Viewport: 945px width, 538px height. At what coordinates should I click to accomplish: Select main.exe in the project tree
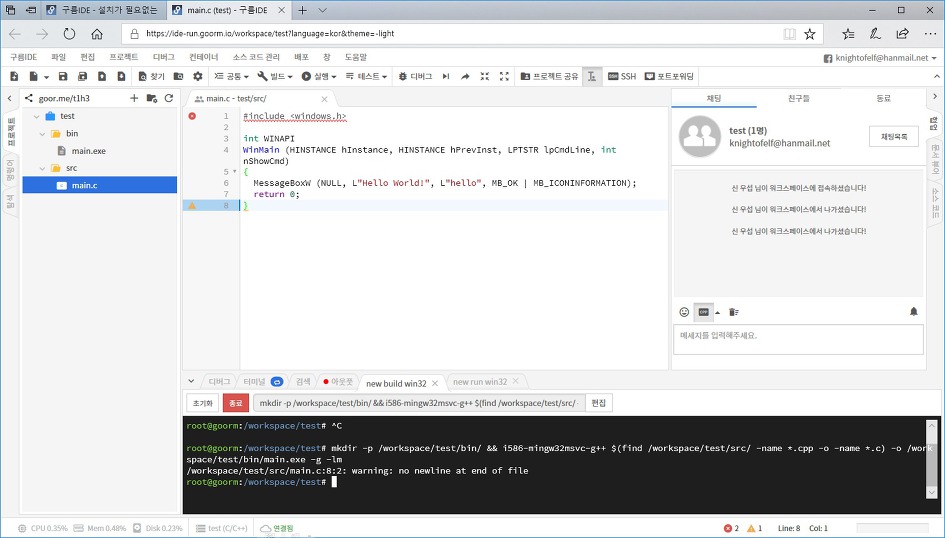(x=88, y=151)
